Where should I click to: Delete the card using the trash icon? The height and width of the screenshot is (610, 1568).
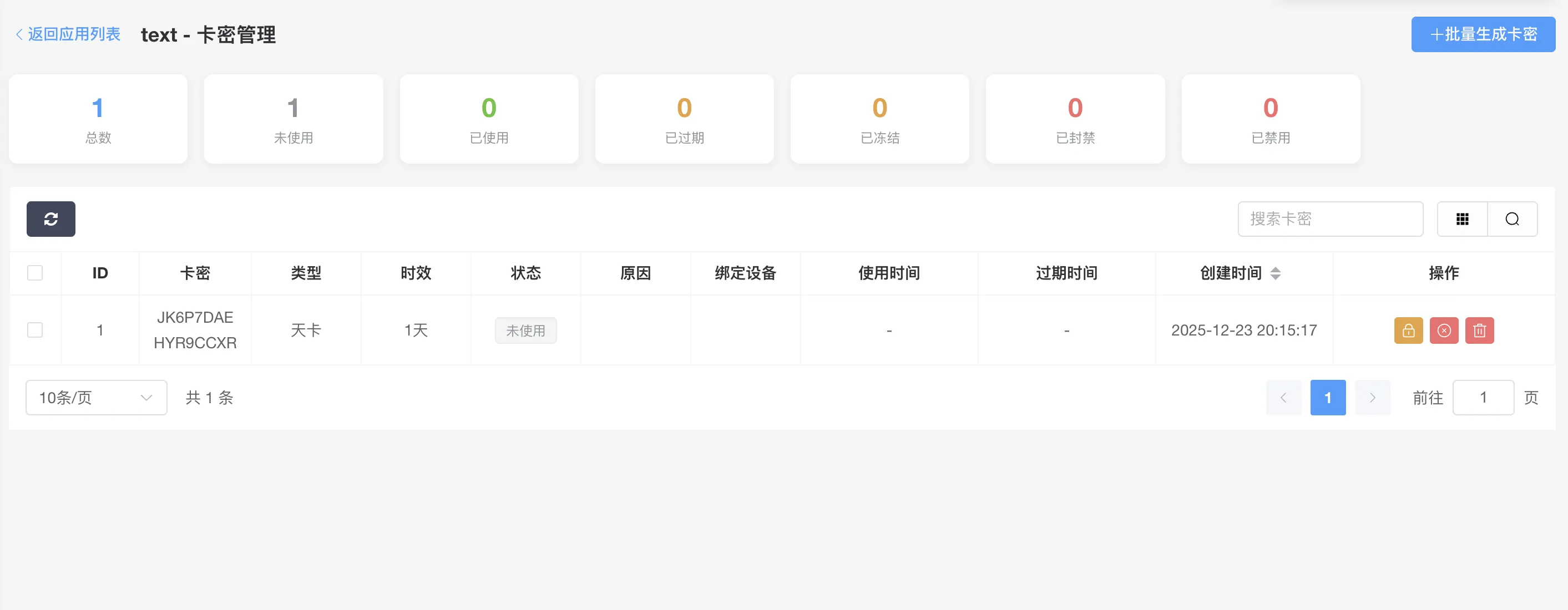(1480, 331)
